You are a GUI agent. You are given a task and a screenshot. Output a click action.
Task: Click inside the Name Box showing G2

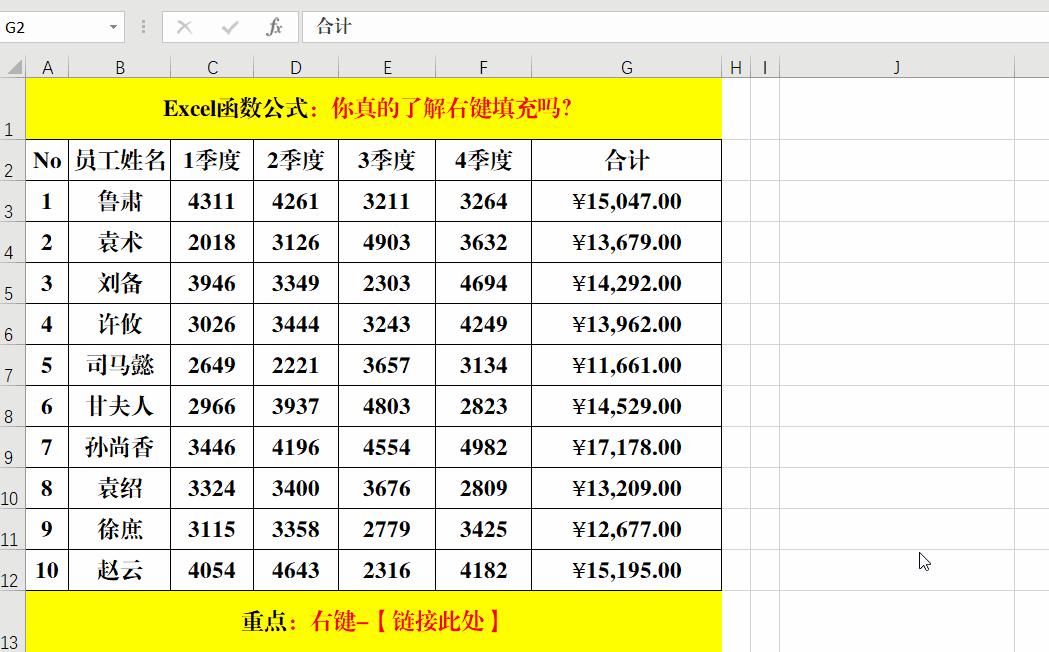[x=50, y=27]
